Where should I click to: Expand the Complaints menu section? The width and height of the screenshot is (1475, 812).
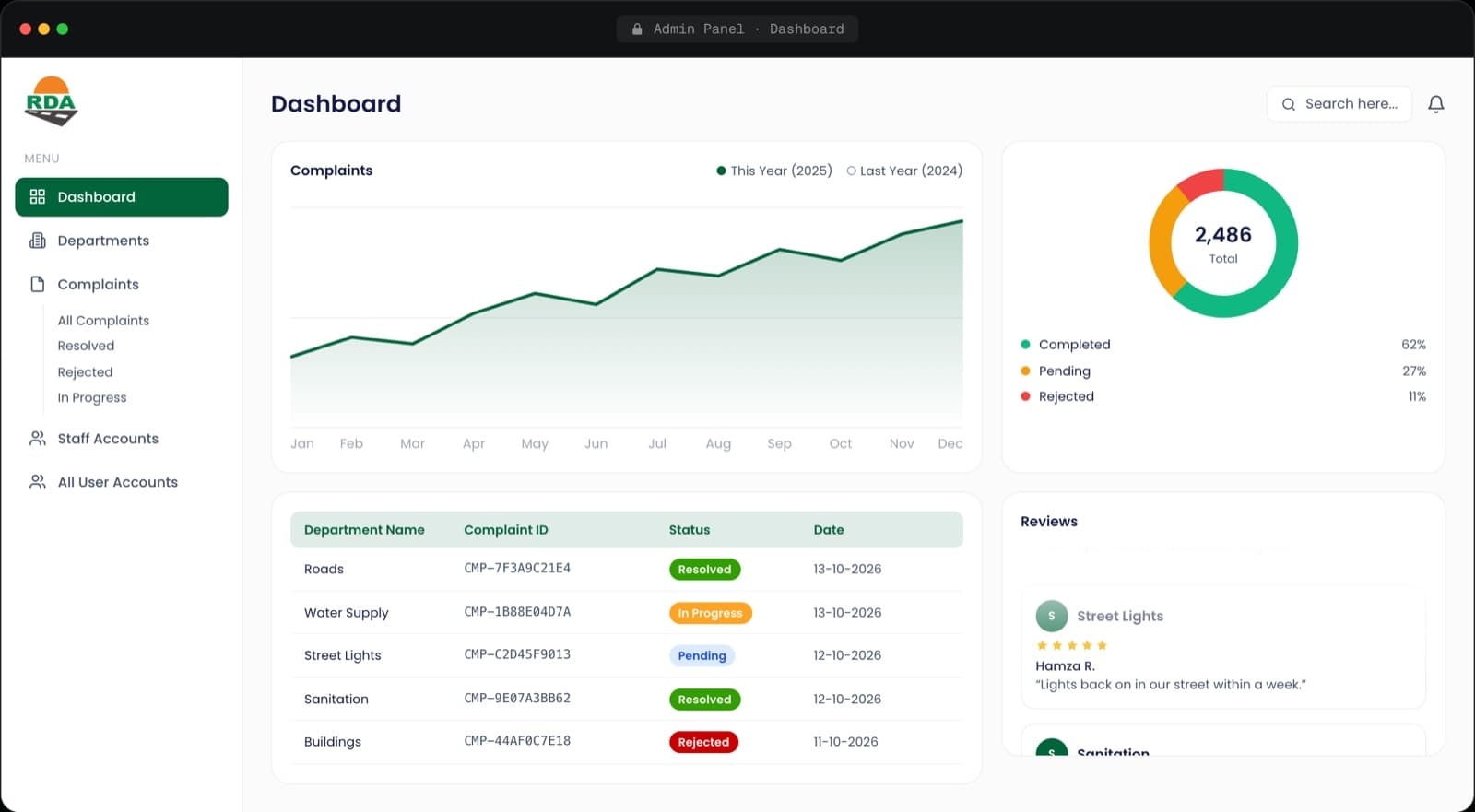tap(122, 284)
